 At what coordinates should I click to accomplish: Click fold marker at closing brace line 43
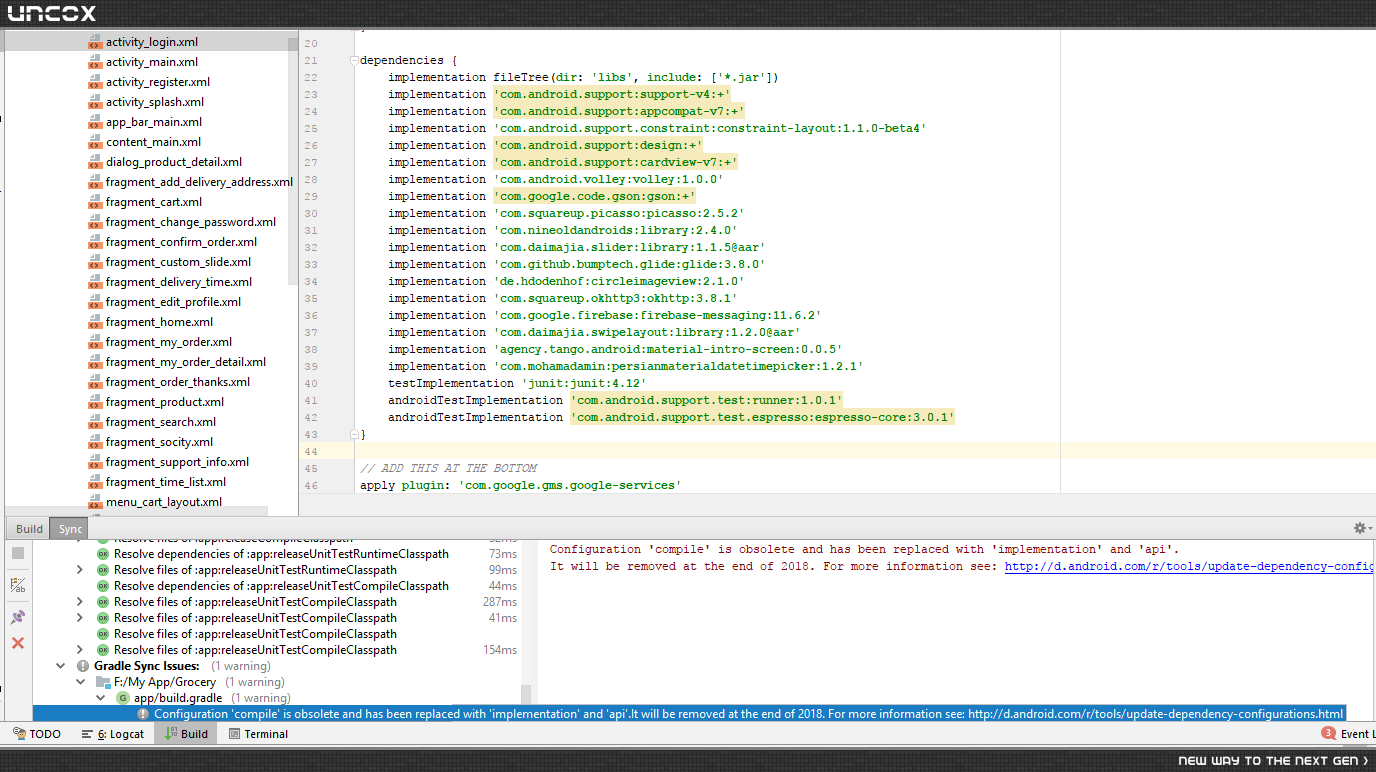click(x=354, y=434)
